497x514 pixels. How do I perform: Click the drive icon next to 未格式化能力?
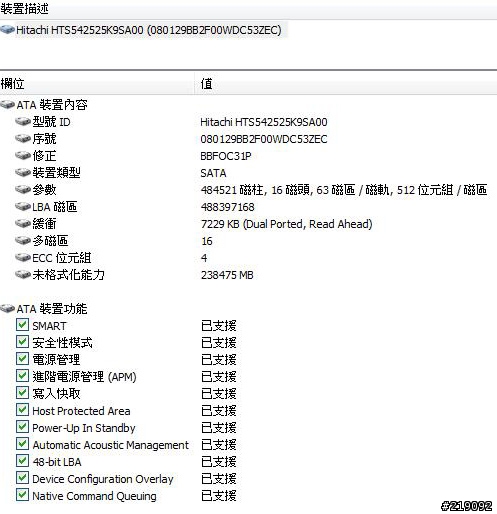point(23,275)
